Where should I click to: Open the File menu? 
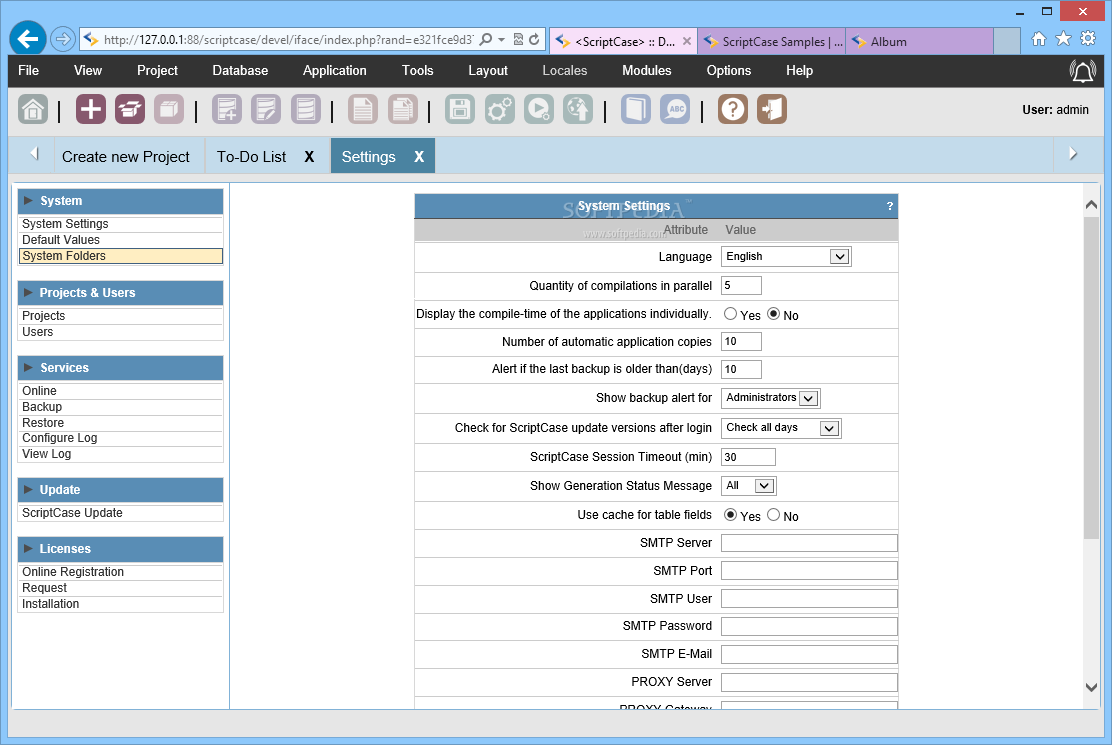(28, 71)
